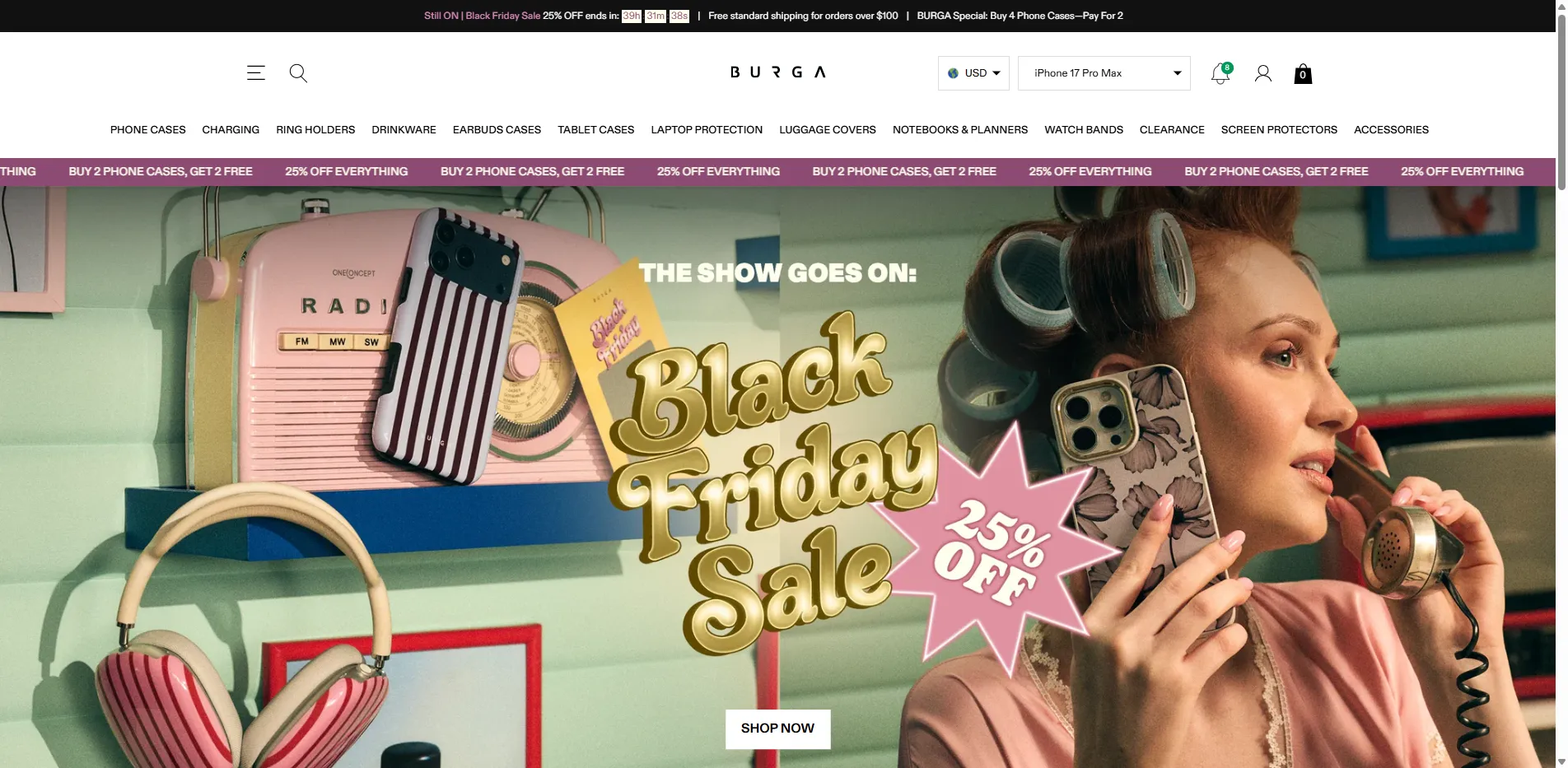This screenshot has height=768, width=1568.
Task: Open the user account icon
Action: click(1263, 73)
